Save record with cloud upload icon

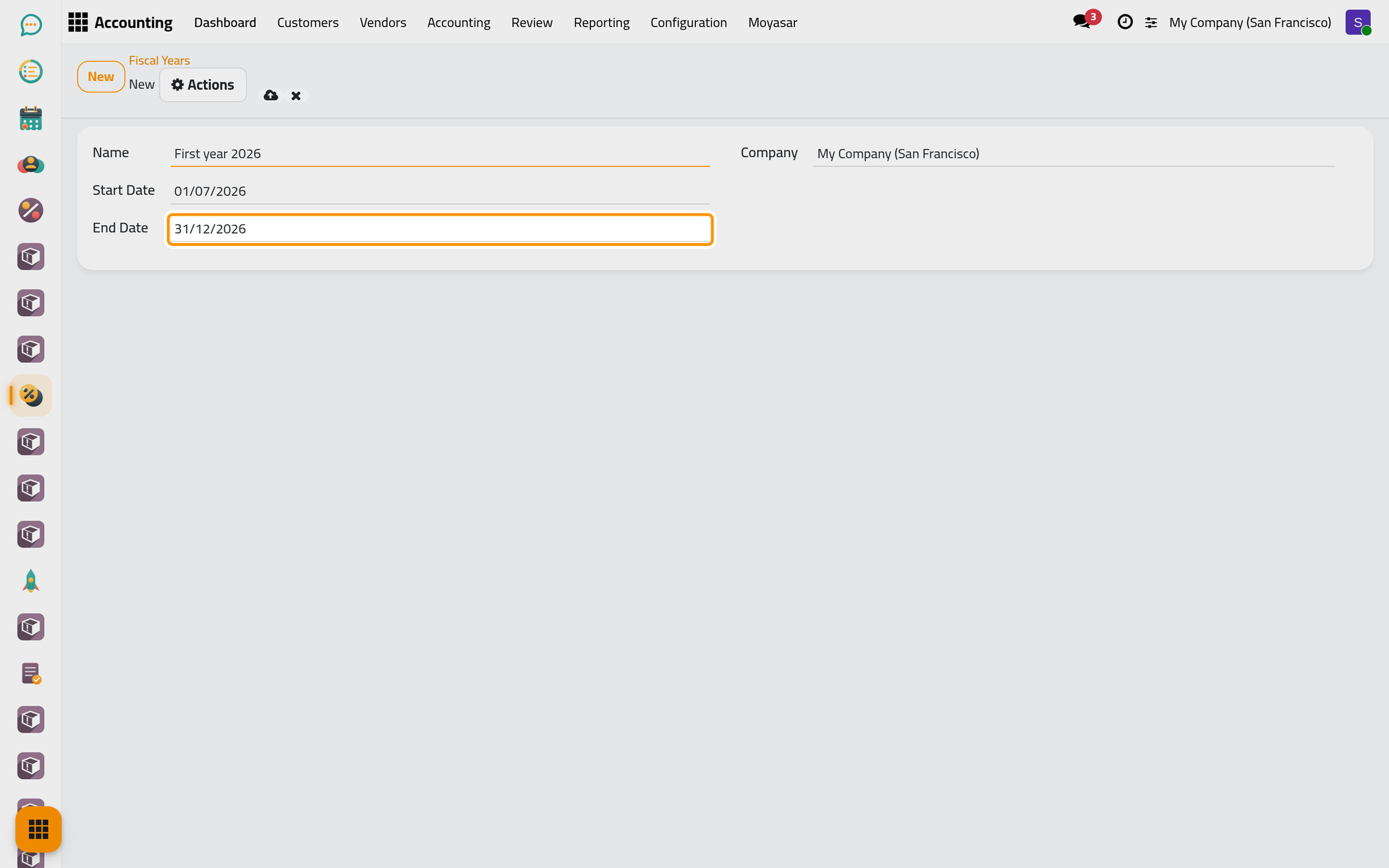coord(271,95)
